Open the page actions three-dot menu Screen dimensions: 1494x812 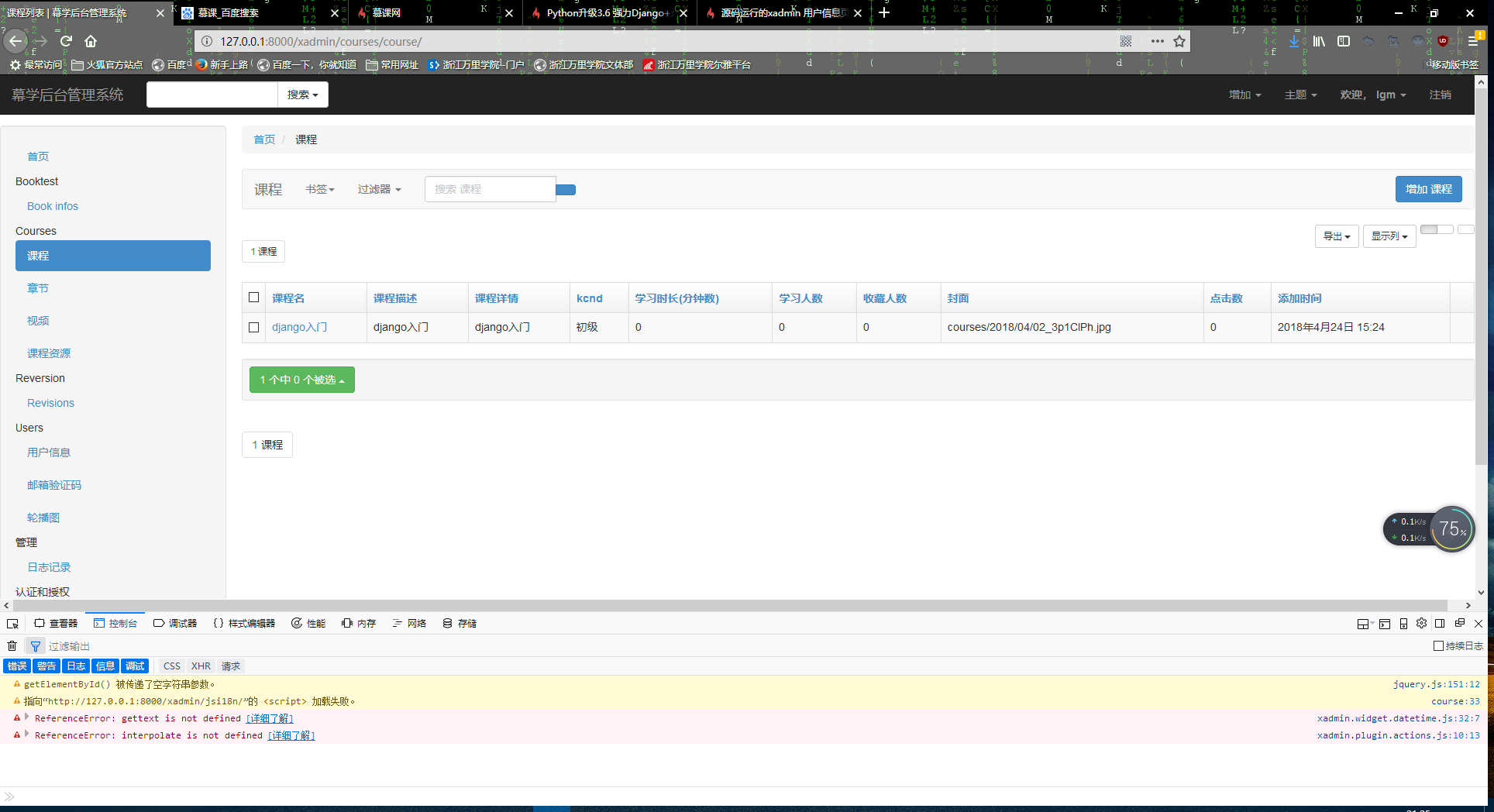pos(1157,41)
